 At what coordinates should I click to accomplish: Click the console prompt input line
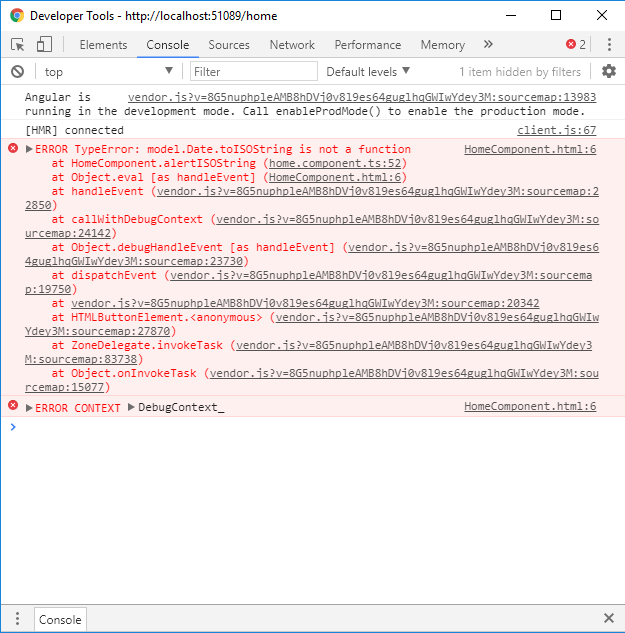coord(313,427)
